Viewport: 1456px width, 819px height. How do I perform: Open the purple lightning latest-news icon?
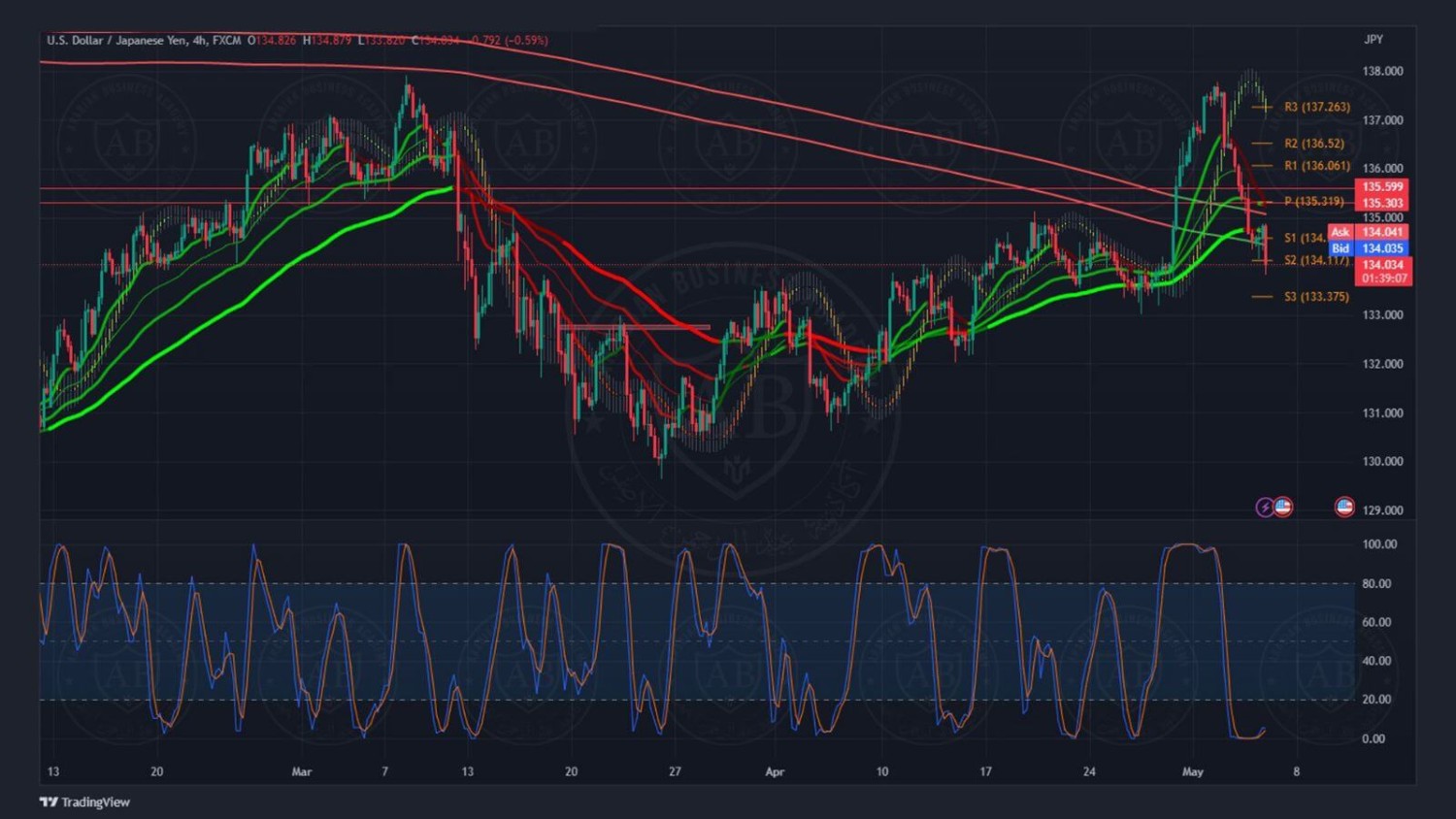1265,507
